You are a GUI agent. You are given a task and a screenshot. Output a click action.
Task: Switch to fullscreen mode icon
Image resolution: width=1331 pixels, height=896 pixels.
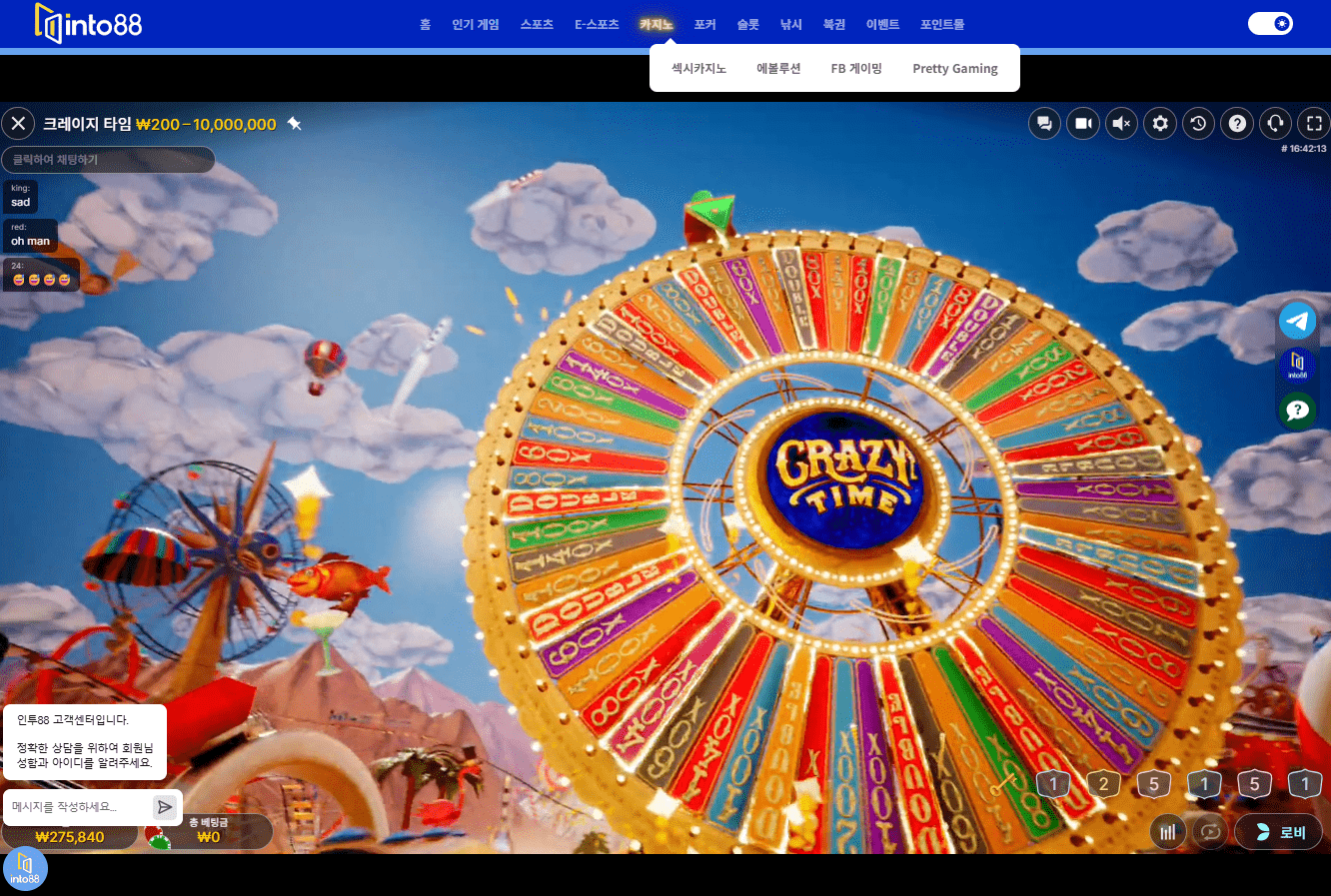1314,124
